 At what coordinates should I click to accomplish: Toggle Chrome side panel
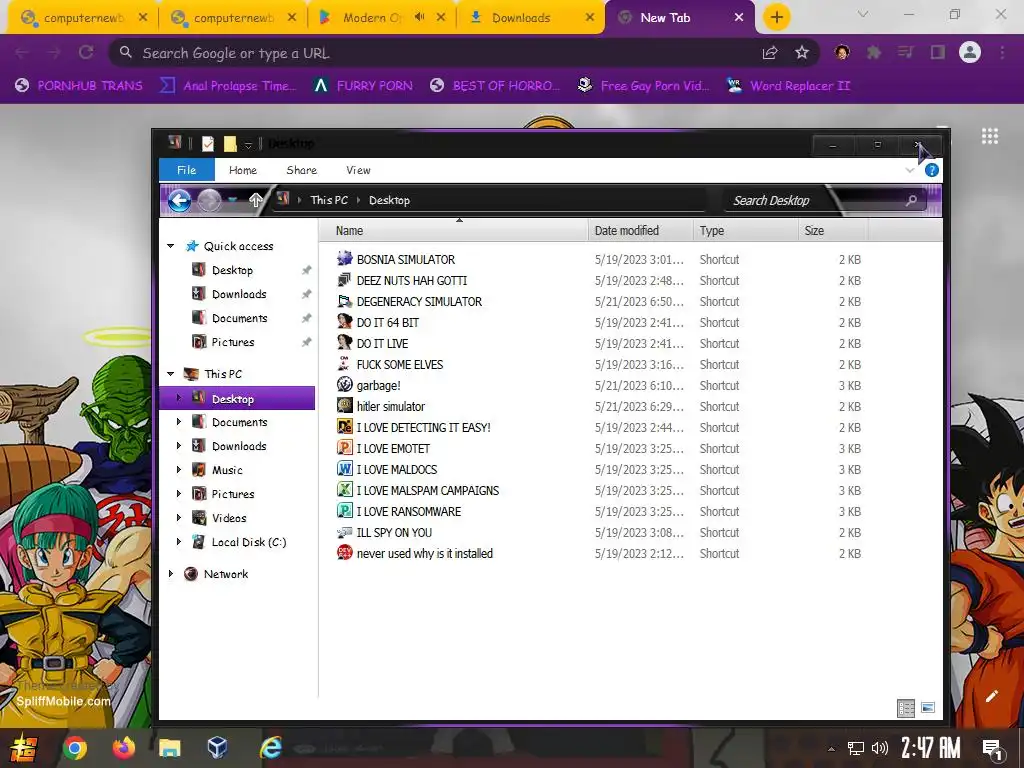point(938,53)
